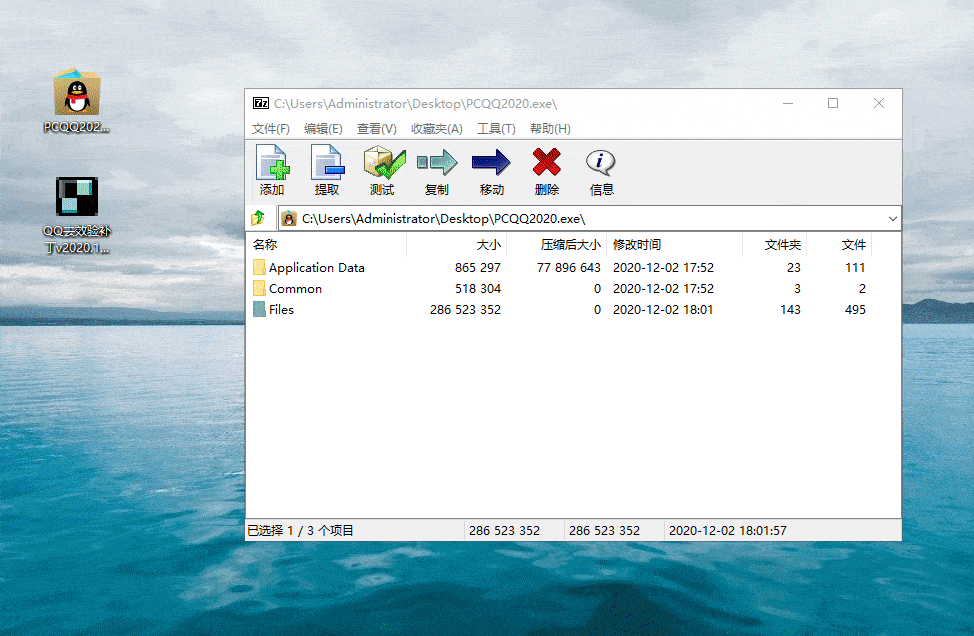Close the 7-Zip window
Screen dimensions: 974x636
(x=878, y=103)
